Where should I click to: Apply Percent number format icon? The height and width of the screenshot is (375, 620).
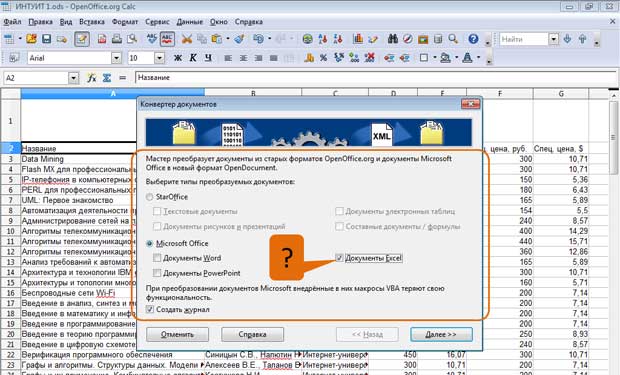tap(323, 58)
